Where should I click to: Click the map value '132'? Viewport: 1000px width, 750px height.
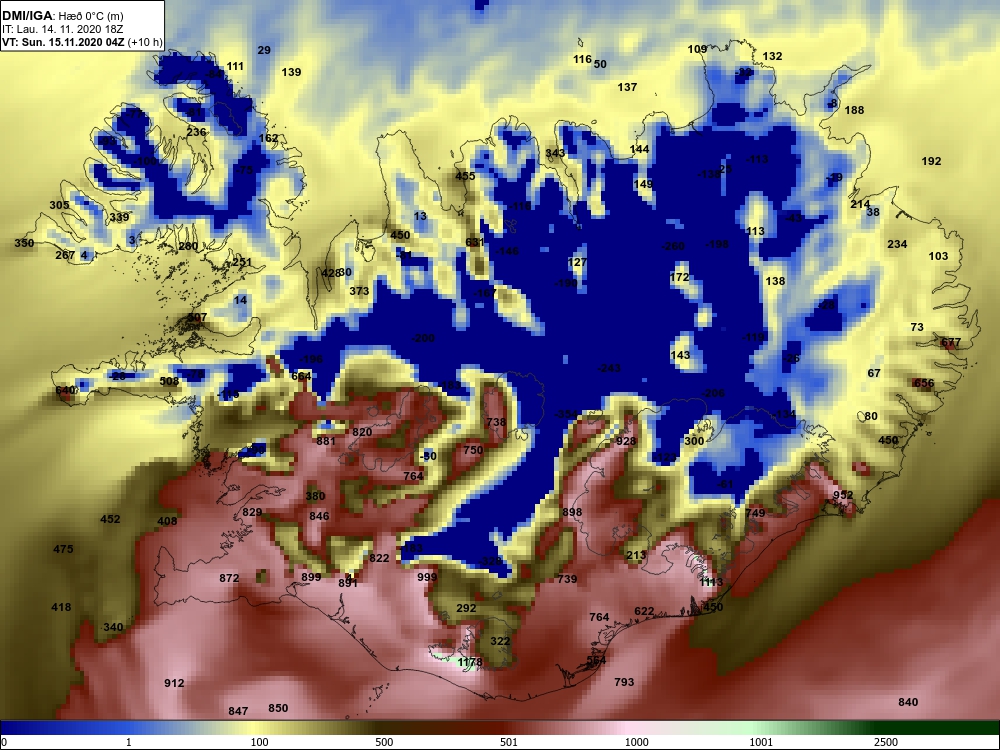(x=772, y=56)
